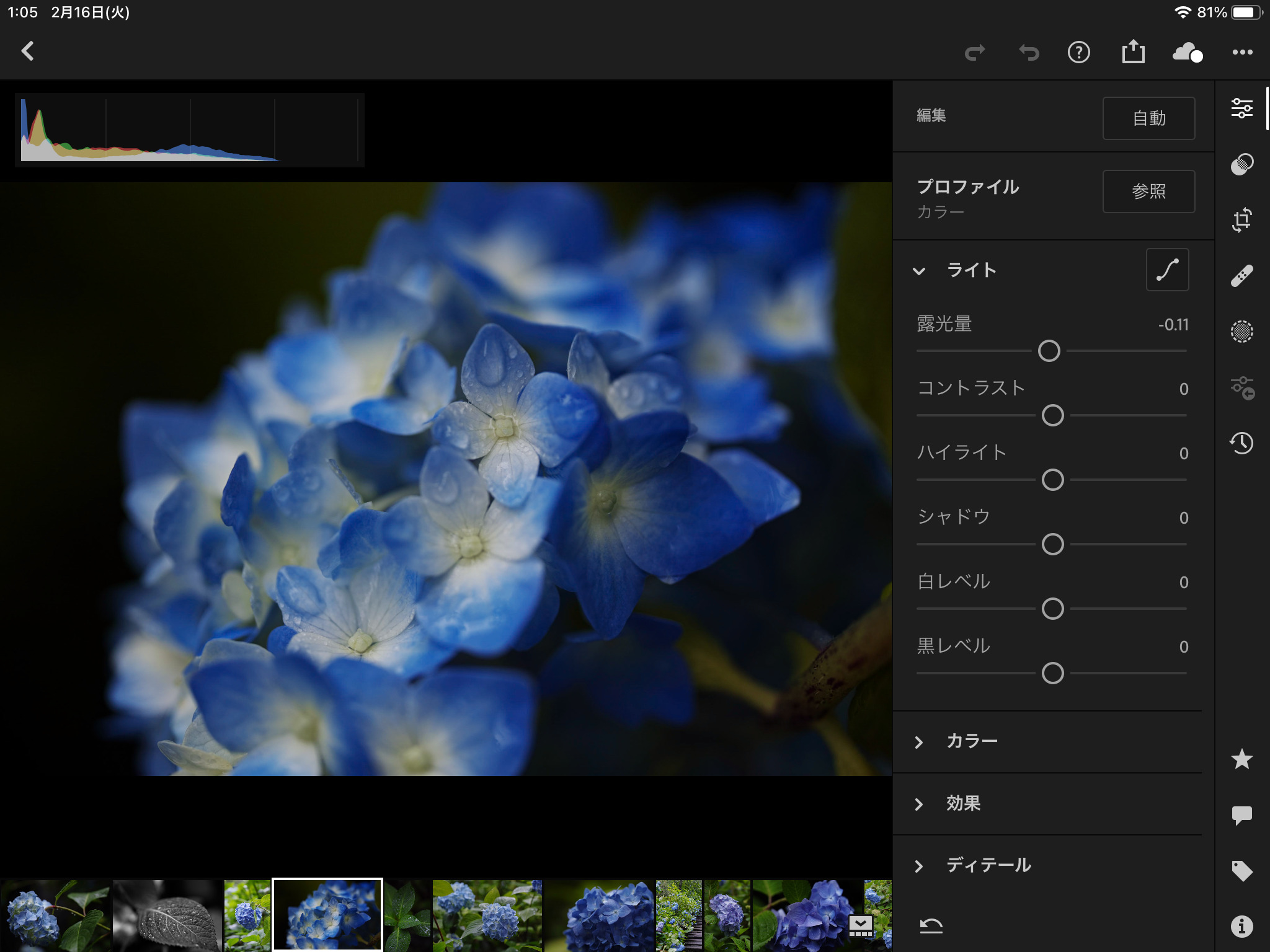Viewport: 1270px width, 952px height.
Task: Tap the histogram display
Action: pos(189,130)
